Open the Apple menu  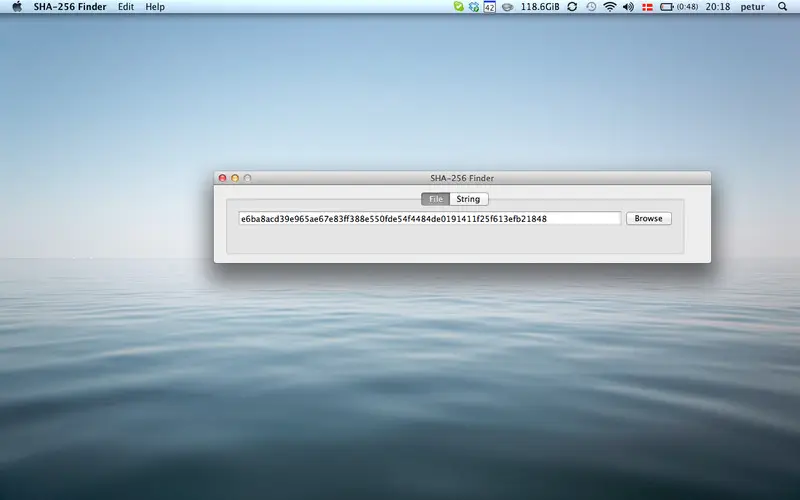[x=17, y=7]
